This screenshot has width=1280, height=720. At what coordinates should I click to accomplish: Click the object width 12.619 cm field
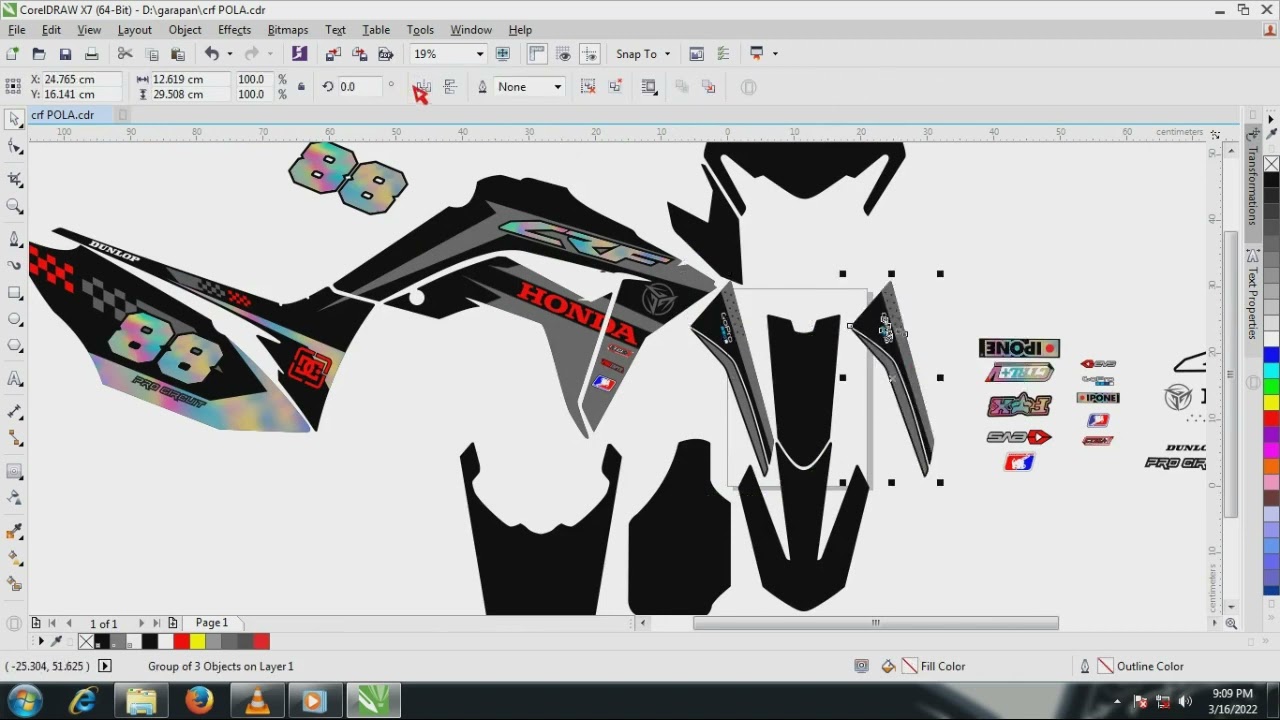point(191,79)
